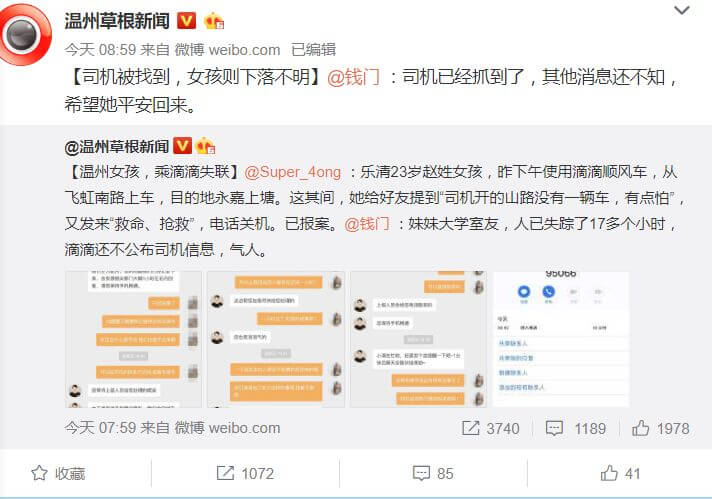View the second chat screenshot thumbnail
The image size is (712, 499).
tap(276, 339)
